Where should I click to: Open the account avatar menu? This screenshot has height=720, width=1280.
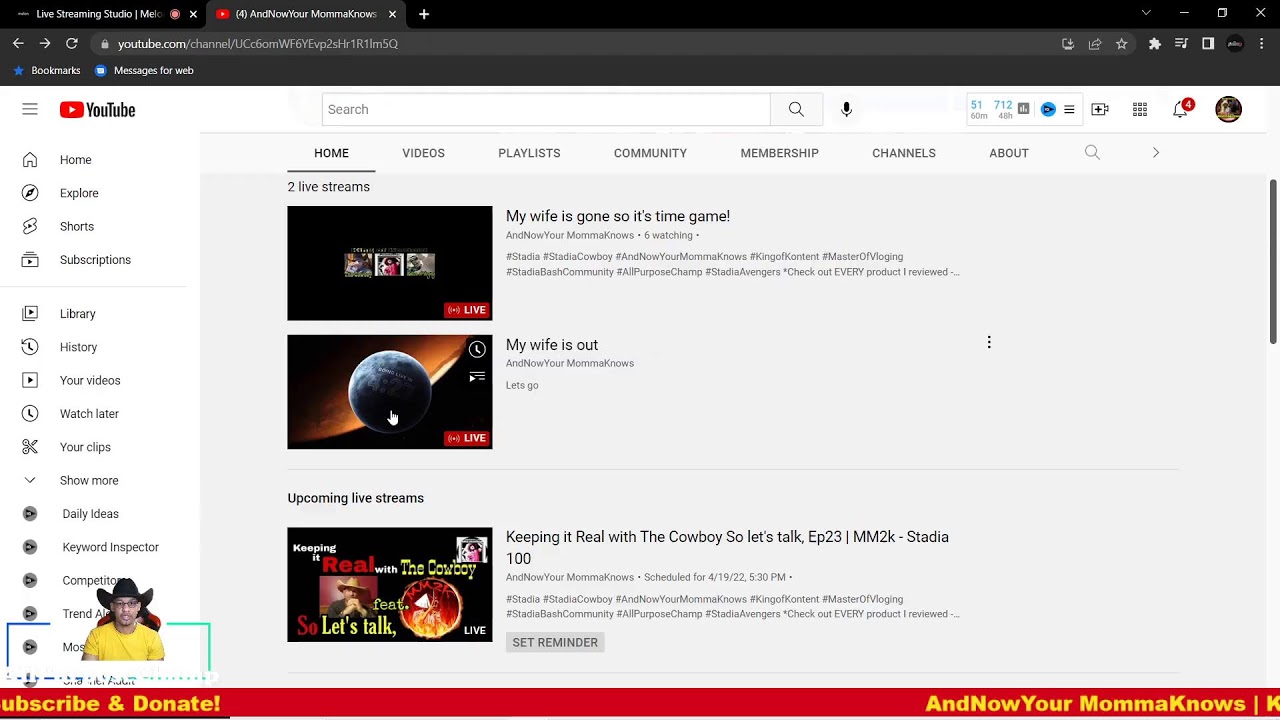(1228, 109)
